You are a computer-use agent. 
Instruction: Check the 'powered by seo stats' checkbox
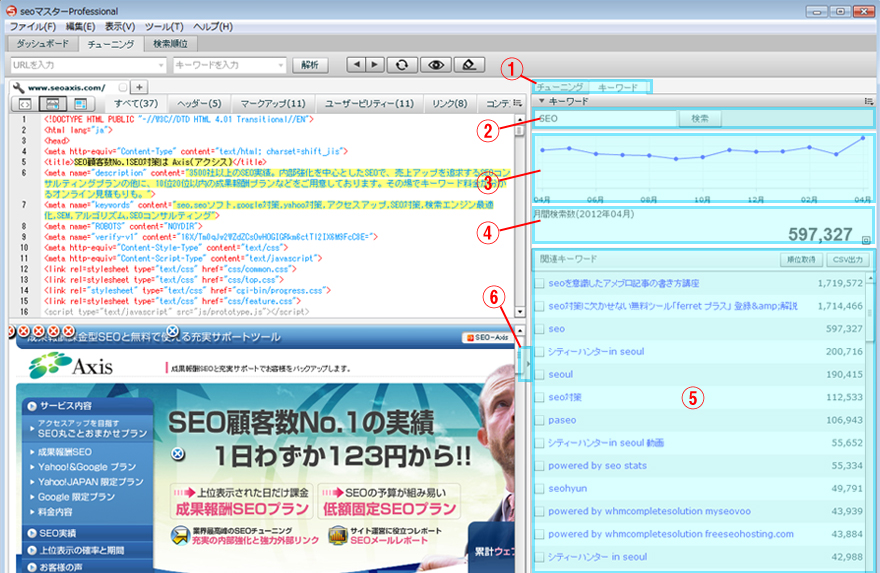[x=539, y=466]
